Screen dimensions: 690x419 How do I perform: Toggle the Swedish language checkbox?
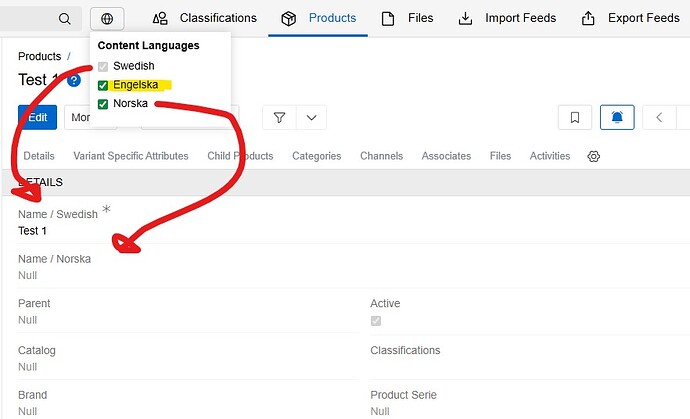point(103,66)
